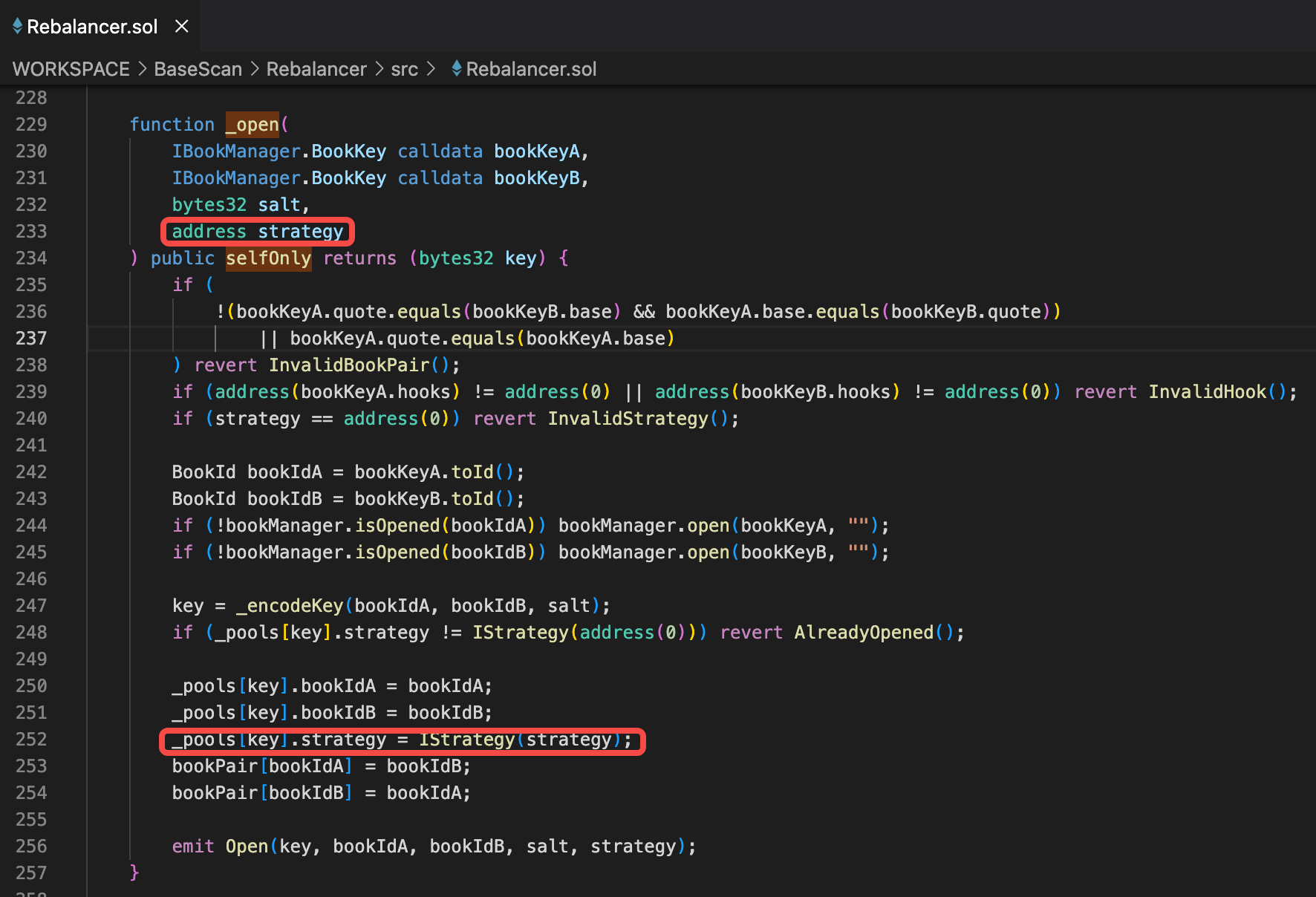Click bookPair[bookIdB] assignment line
The image size is (1316, 897).
pyautogui.click(x=321, y=793)
